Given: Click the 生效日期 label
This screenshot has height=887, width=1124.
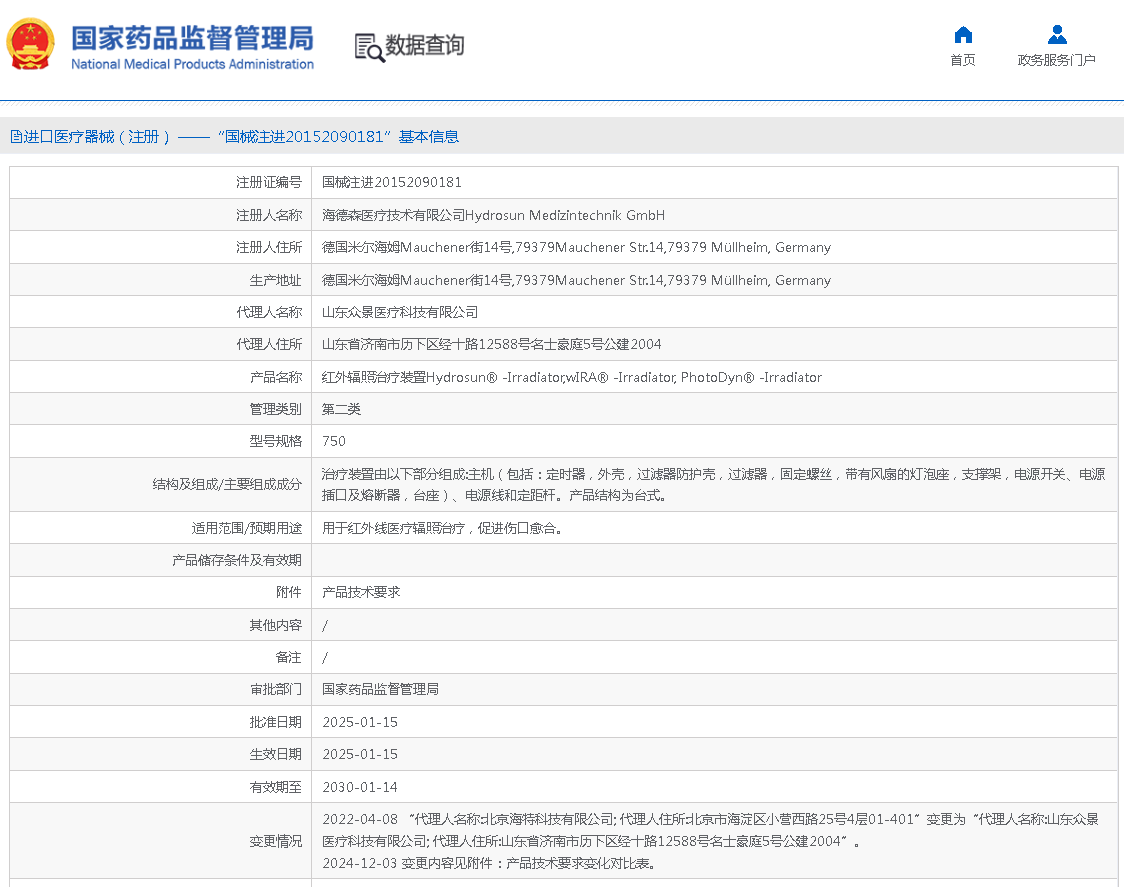Looking at the screenshot, I should (275, 754).
